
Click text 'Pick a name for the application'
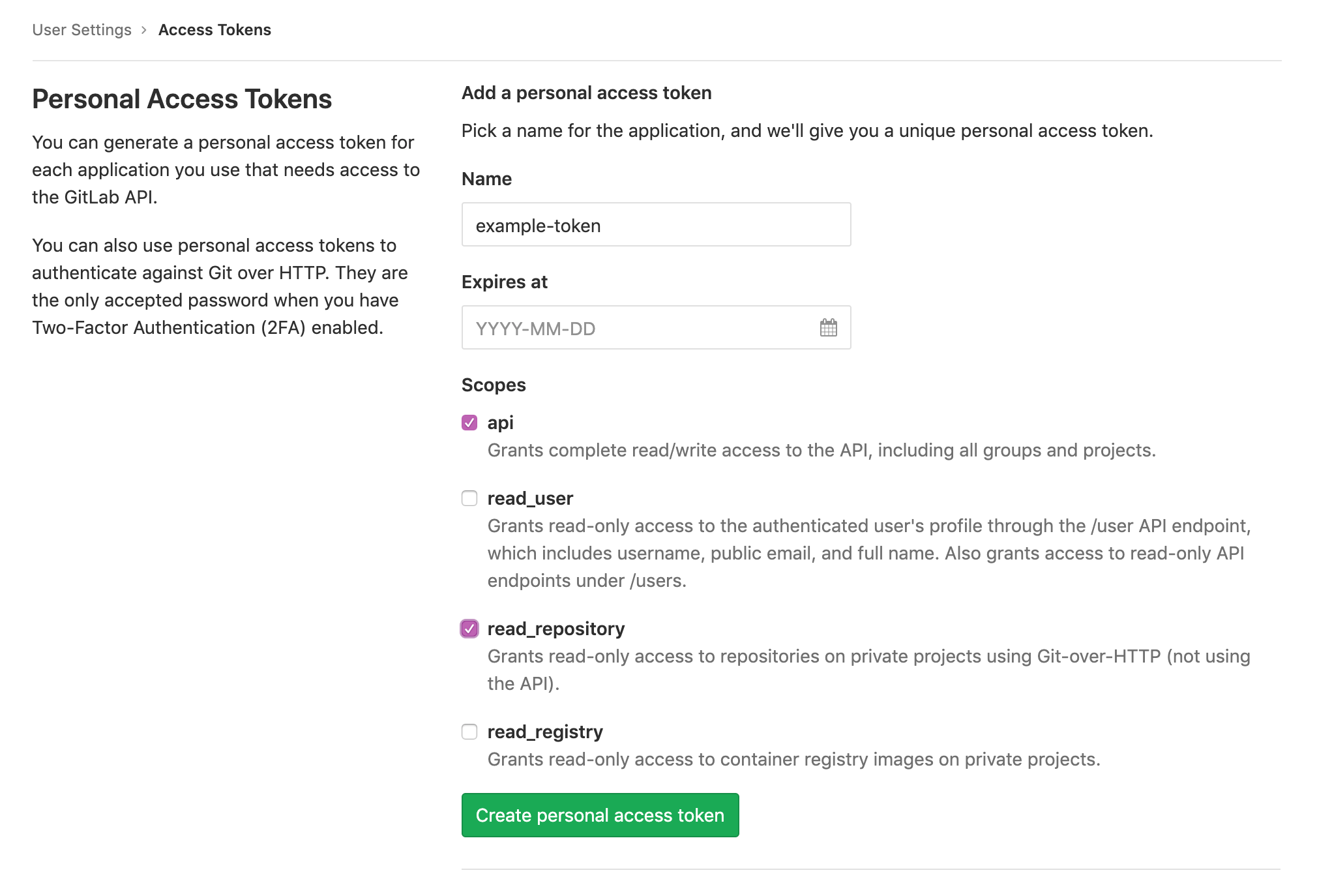[807, 130]
